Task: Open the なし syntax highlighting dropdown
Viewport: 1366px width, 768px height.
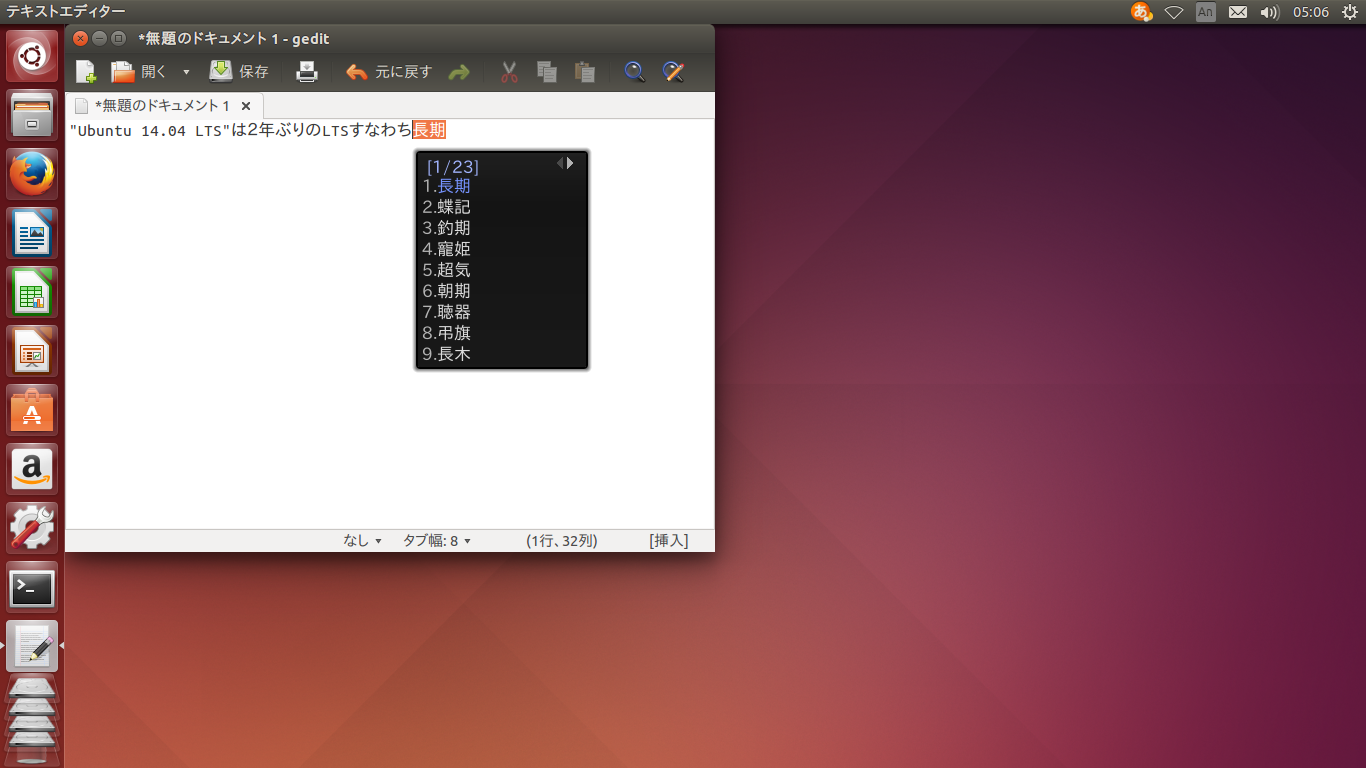Action: [362, 541]
